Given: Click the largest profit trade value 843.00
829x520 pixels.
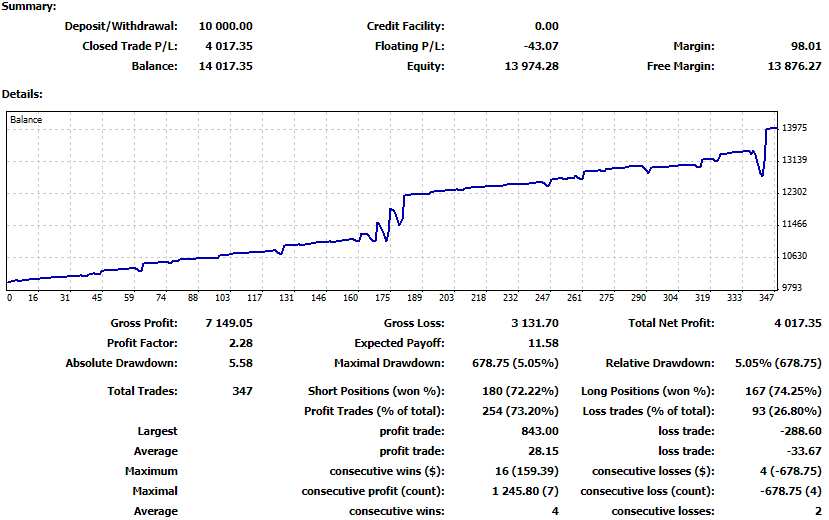Looking at the screenshot, I should click(540, 431).
